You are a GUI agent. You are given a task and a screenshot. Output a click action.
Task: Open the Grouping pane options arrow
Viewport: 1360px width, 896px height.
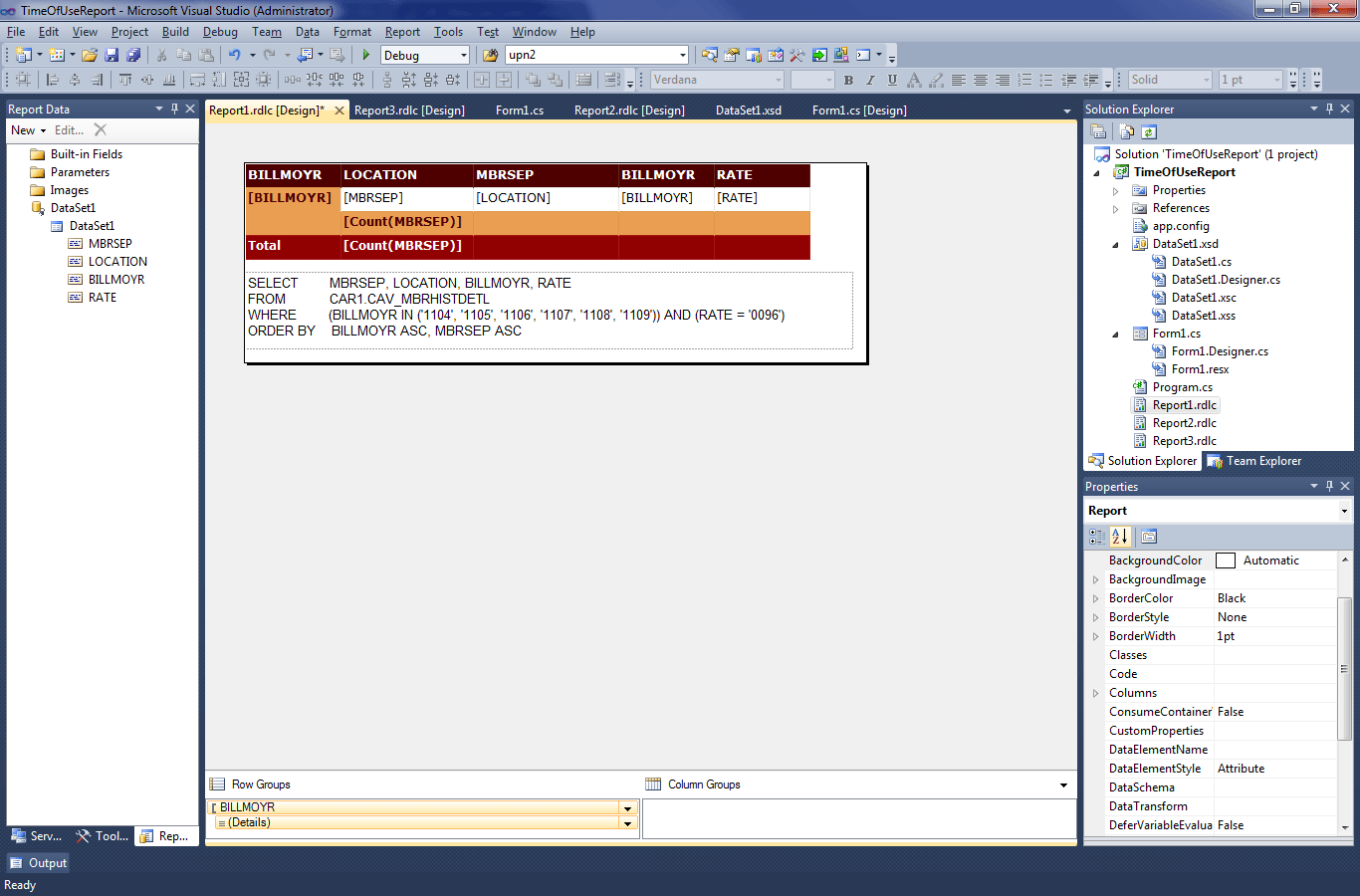point(1063,785)
